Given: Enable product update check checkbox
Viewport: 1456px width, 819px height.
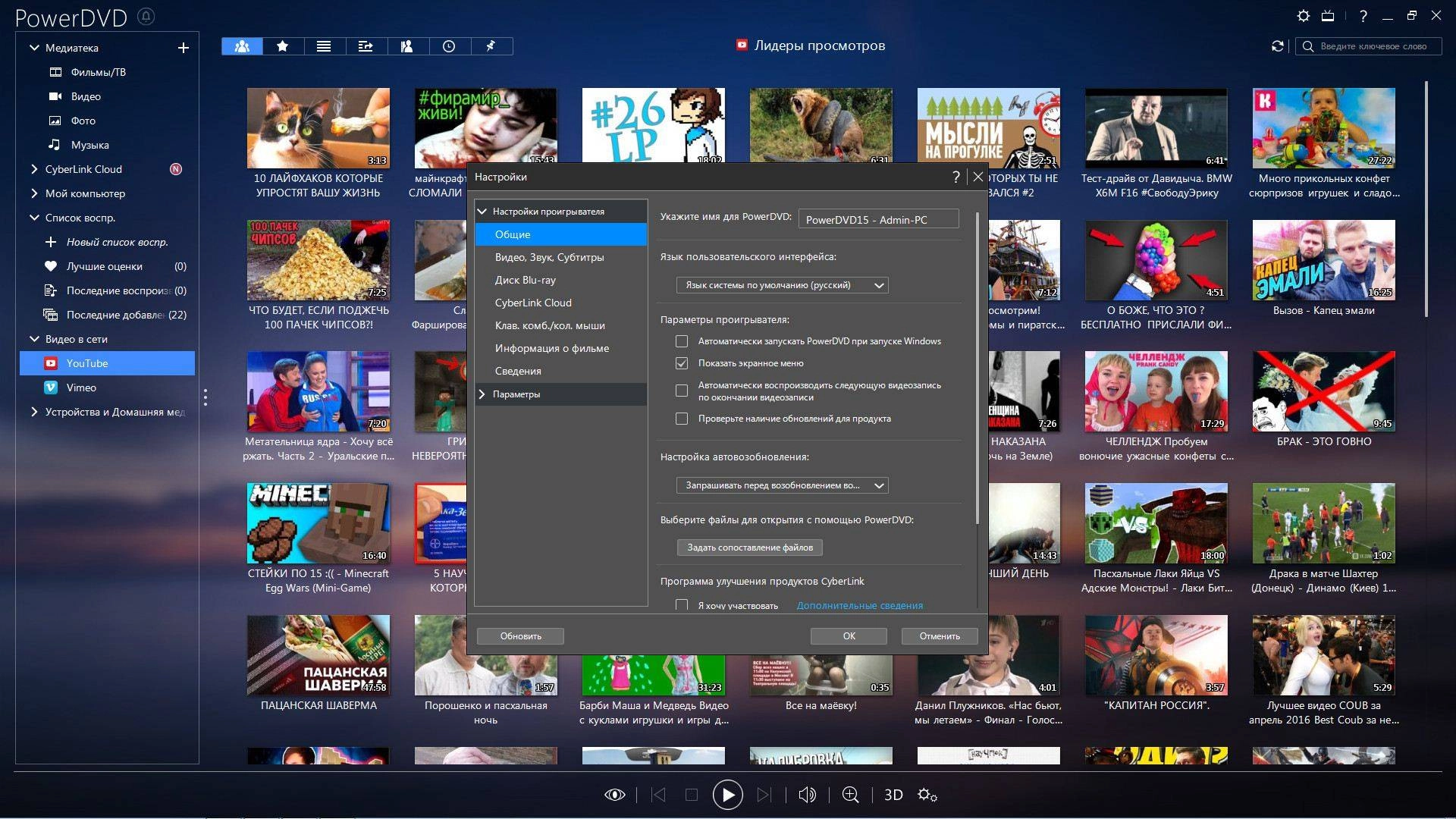Looking at the screenshot, I should click(682, 419).
